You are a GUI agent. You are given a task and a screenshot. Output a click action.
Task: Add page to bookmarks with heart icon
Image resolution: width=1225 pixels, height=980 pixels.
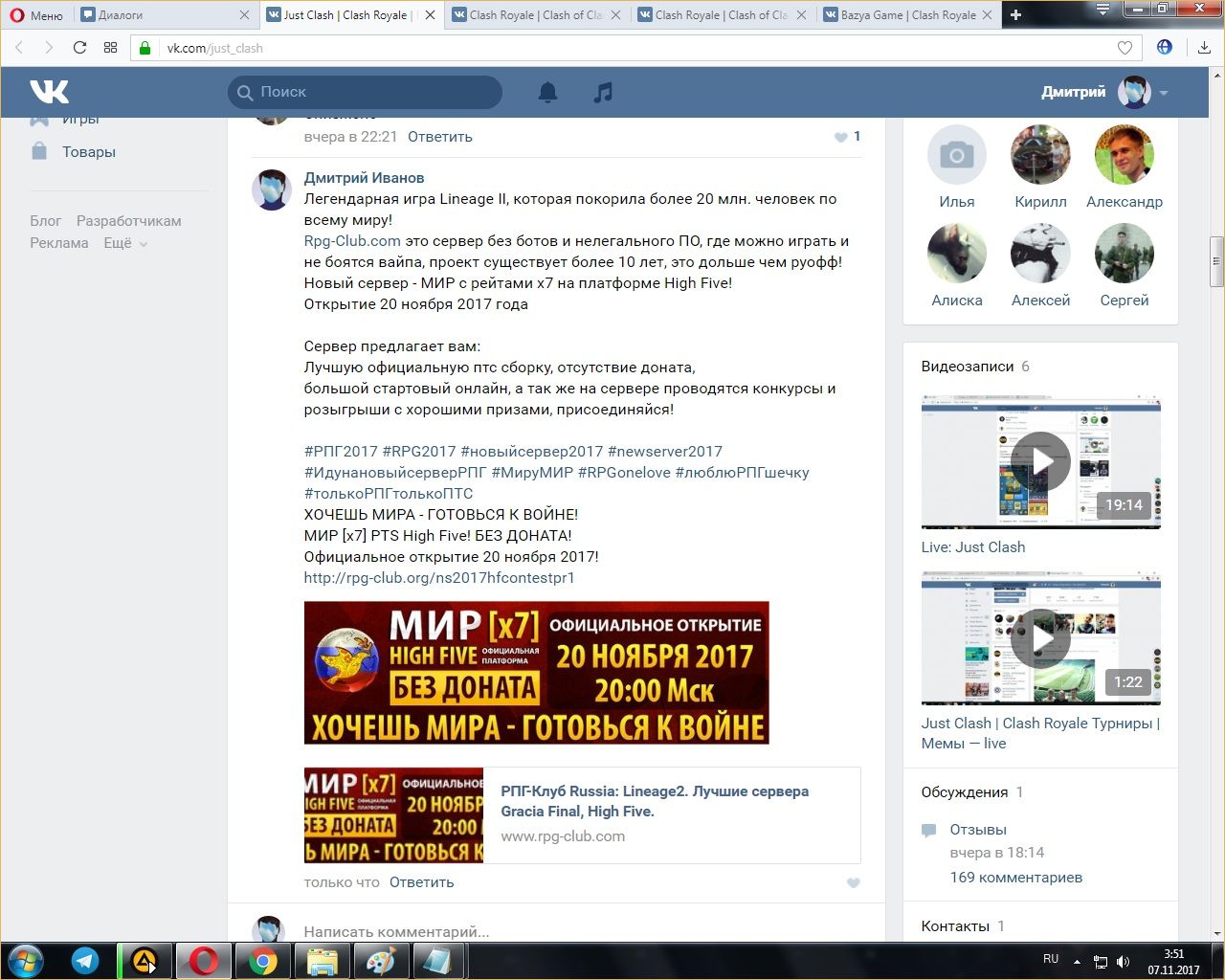point(1125,48)
